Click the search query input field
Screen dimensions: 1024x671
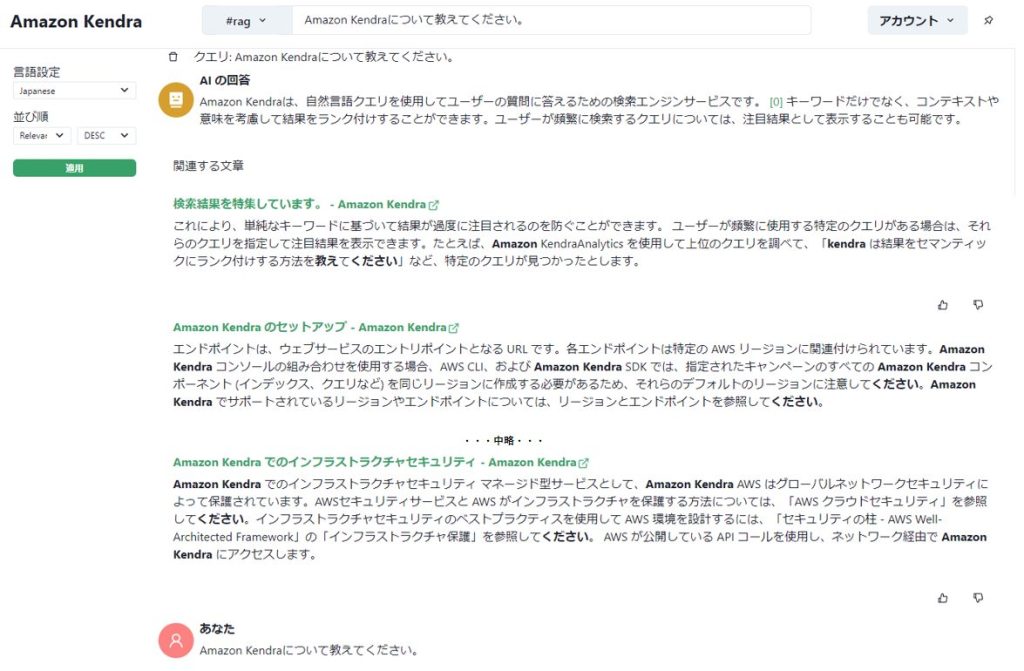pos(552,20)
